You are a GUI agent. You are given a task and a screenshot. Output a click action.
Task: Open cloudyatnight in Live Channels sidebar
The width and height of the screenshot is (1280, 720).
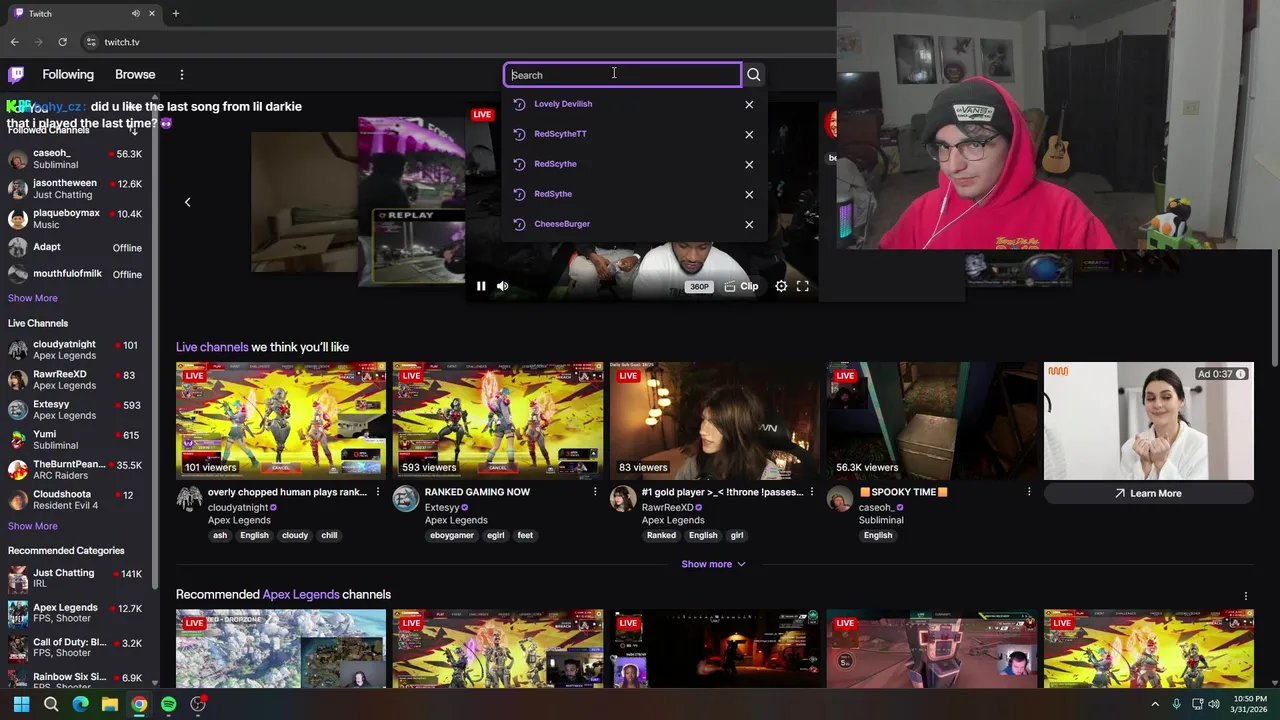point(76,350)
